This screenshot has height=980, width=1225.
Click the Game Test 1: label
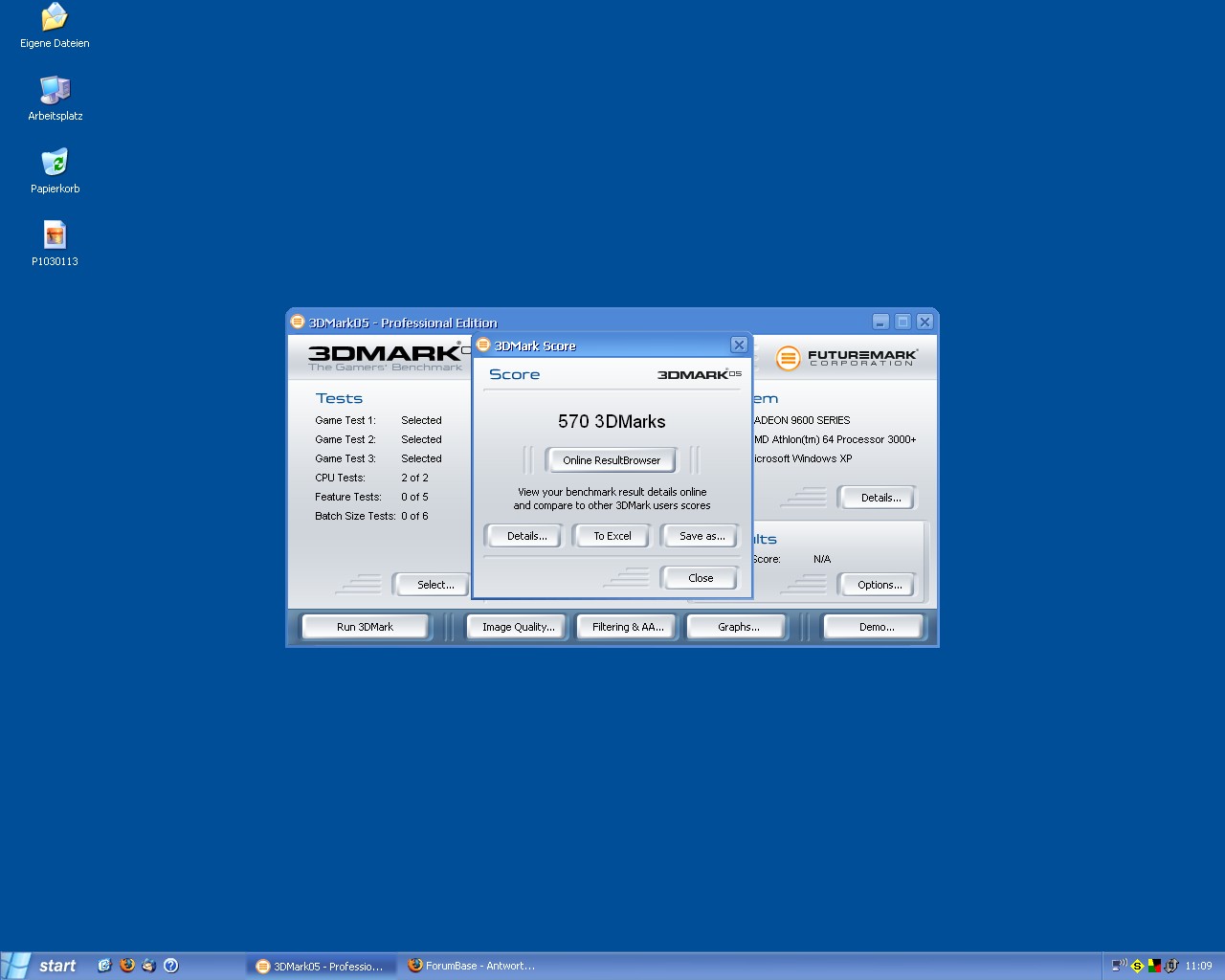coord(345,420)
